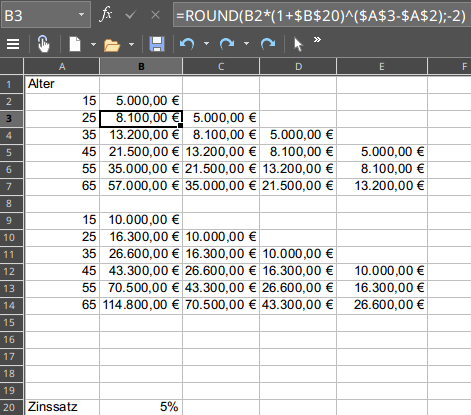Image resolution: width=471 pixels, height=415 pixels.
Task: Open the New document dropdown arrow
Action: click(93, 44)
